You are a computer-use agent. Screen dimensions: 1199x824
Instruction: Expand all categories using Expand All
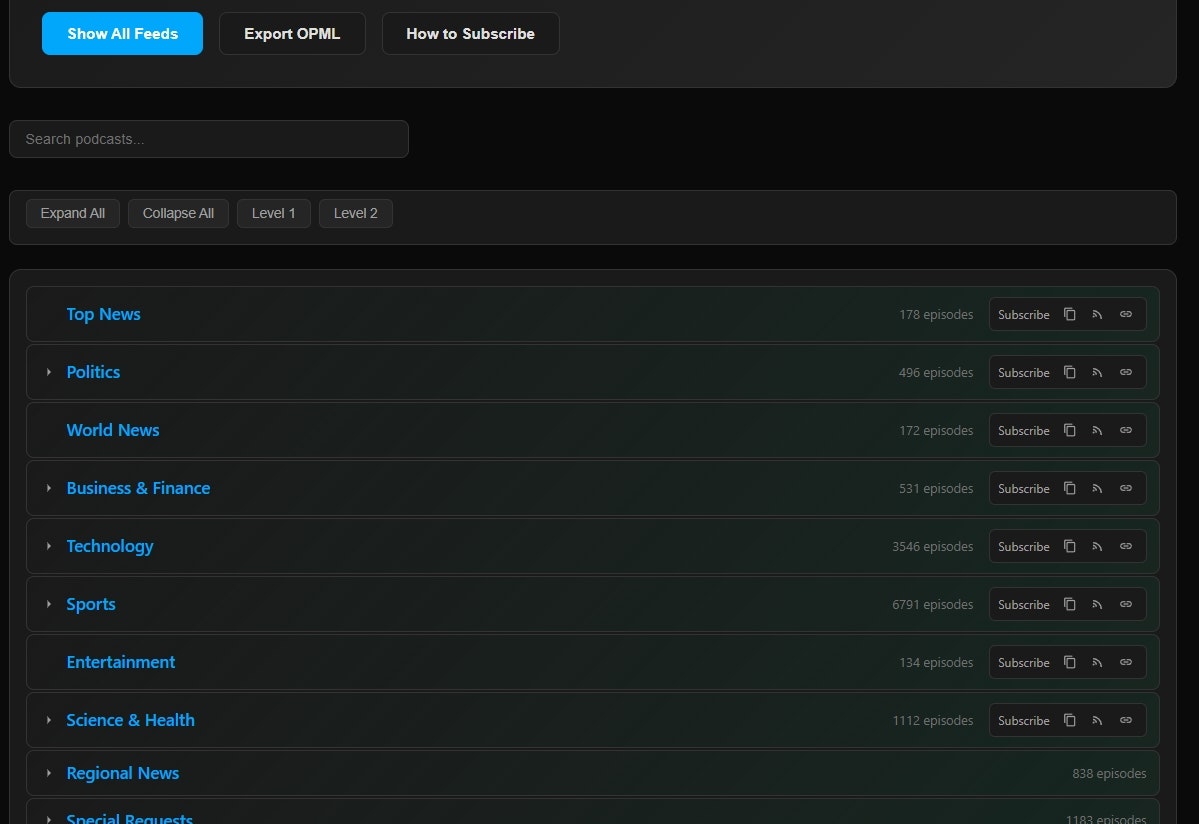click(x=72, y=213)
